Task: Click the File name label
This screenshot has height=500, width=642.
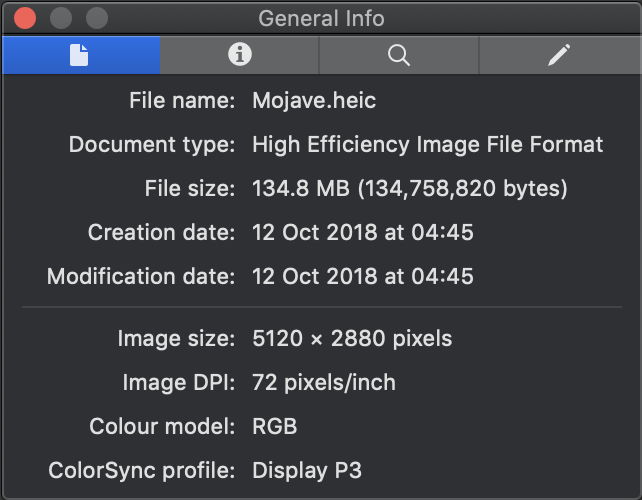Action: pos(182,101)
